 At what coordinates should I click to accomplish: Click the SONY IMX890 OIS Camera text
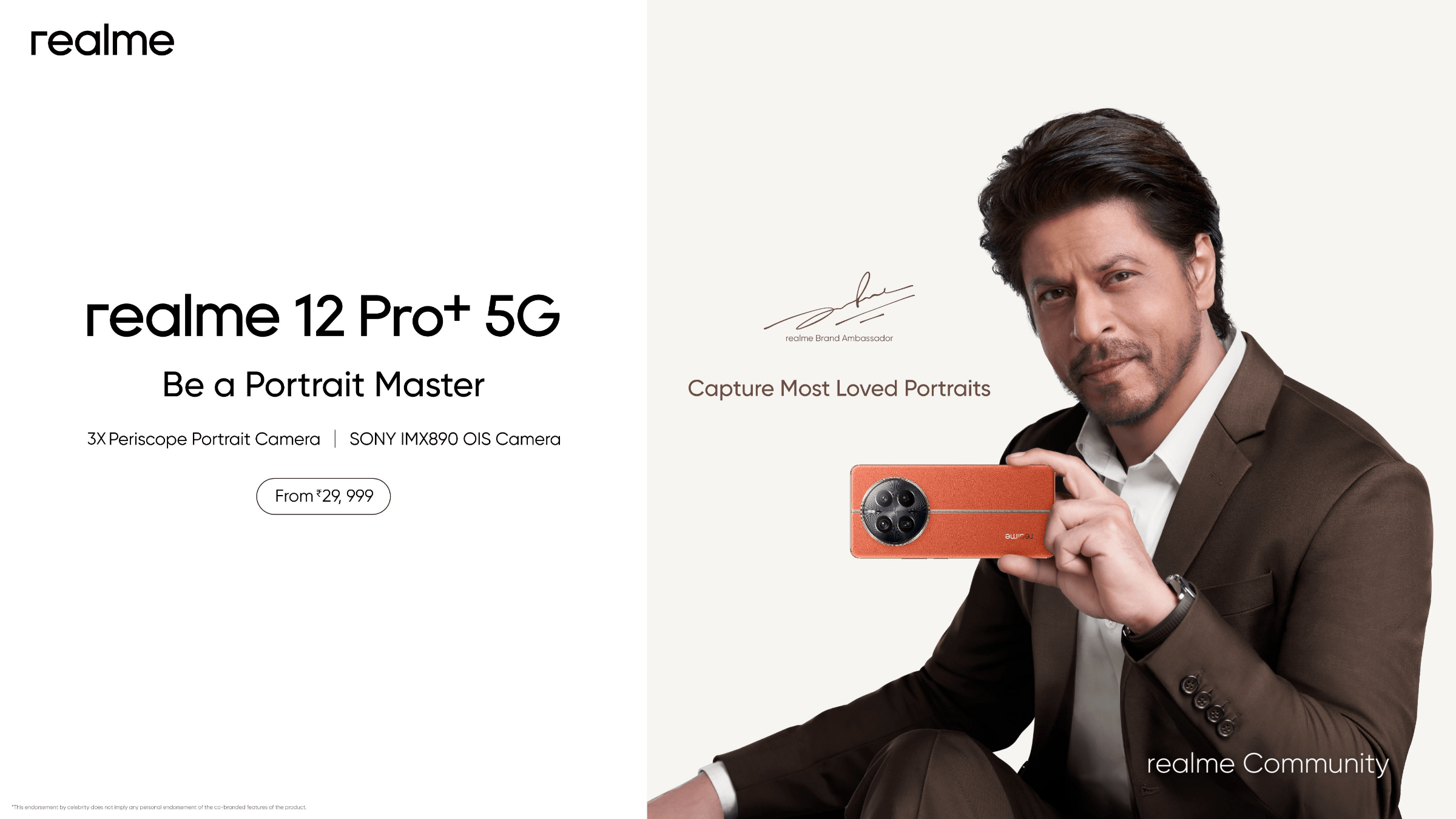pyautogui.click(x=455, y=439)
